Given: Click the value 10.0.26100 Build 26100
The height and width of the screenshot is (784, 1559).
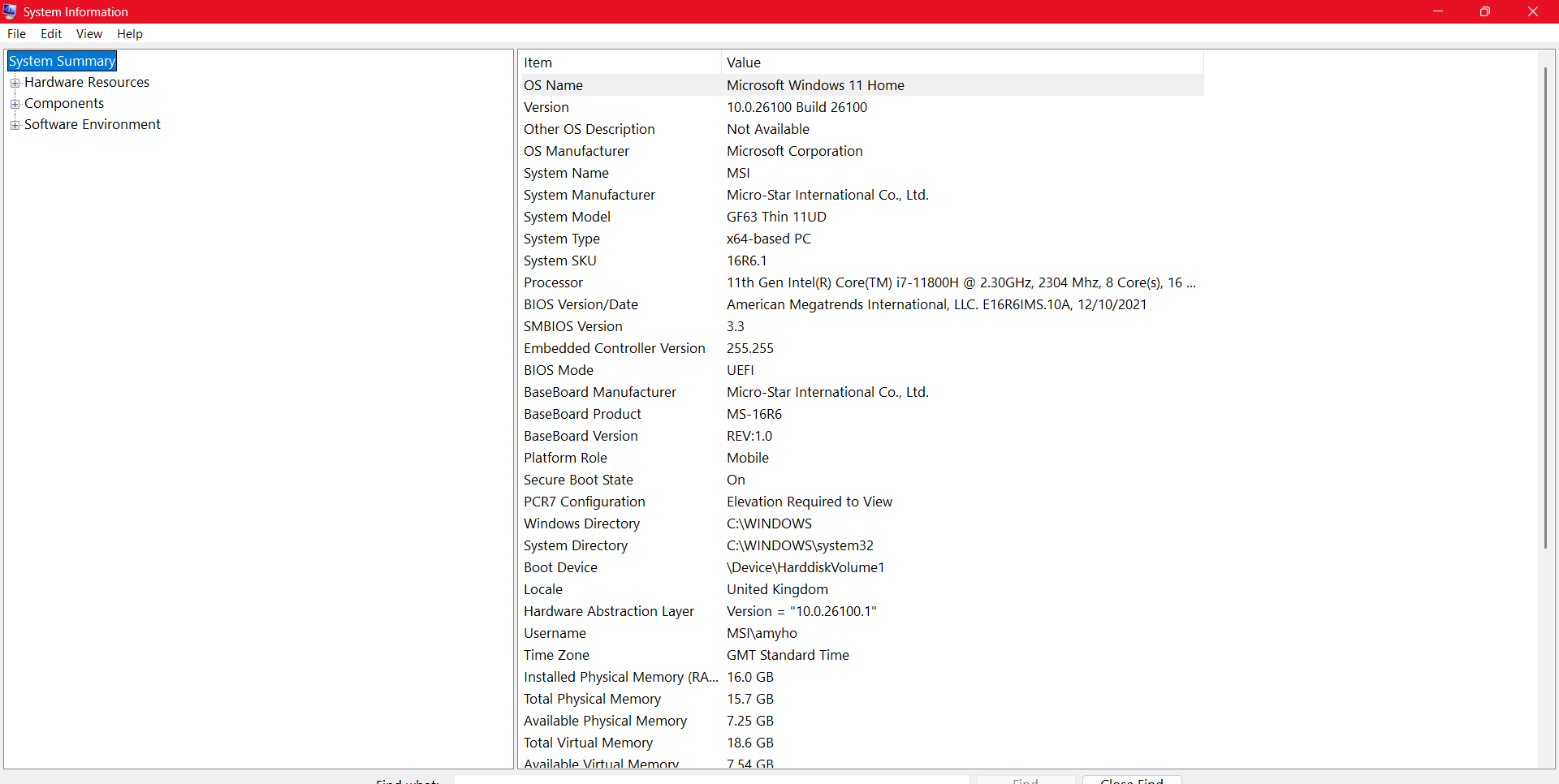Looking at the screenshot, I should (797, 107).
